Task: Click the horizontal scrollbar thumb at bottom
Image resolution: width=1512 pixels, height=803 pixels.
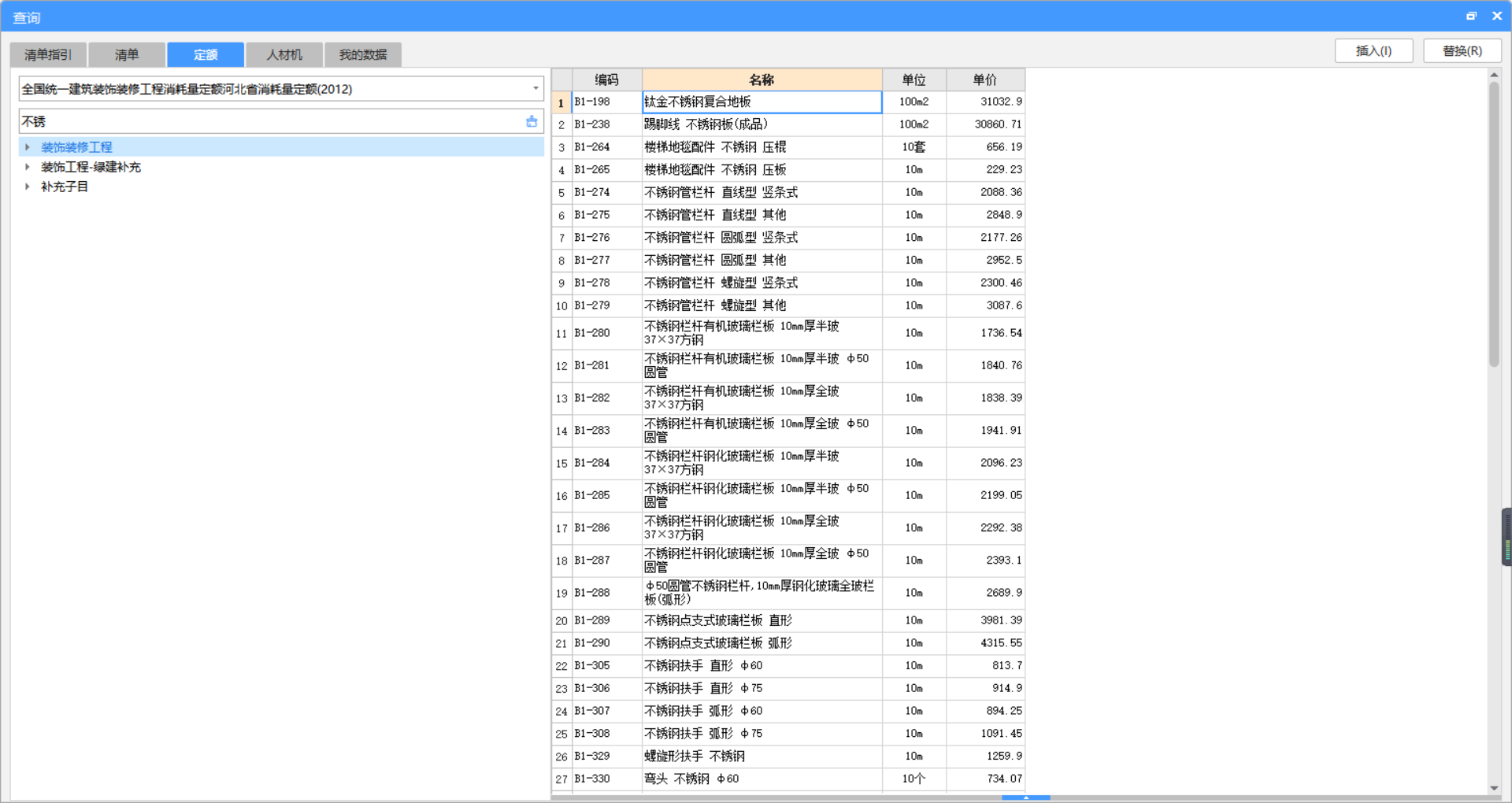Action: coord(1025,797)
